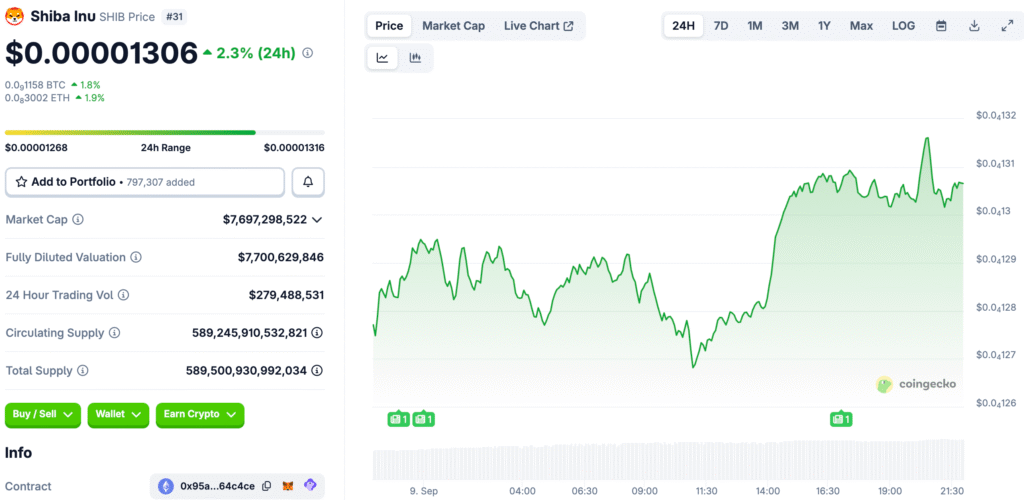Click the 2.3% (24h) change text

pyautogui.click(x=256, y=54)
